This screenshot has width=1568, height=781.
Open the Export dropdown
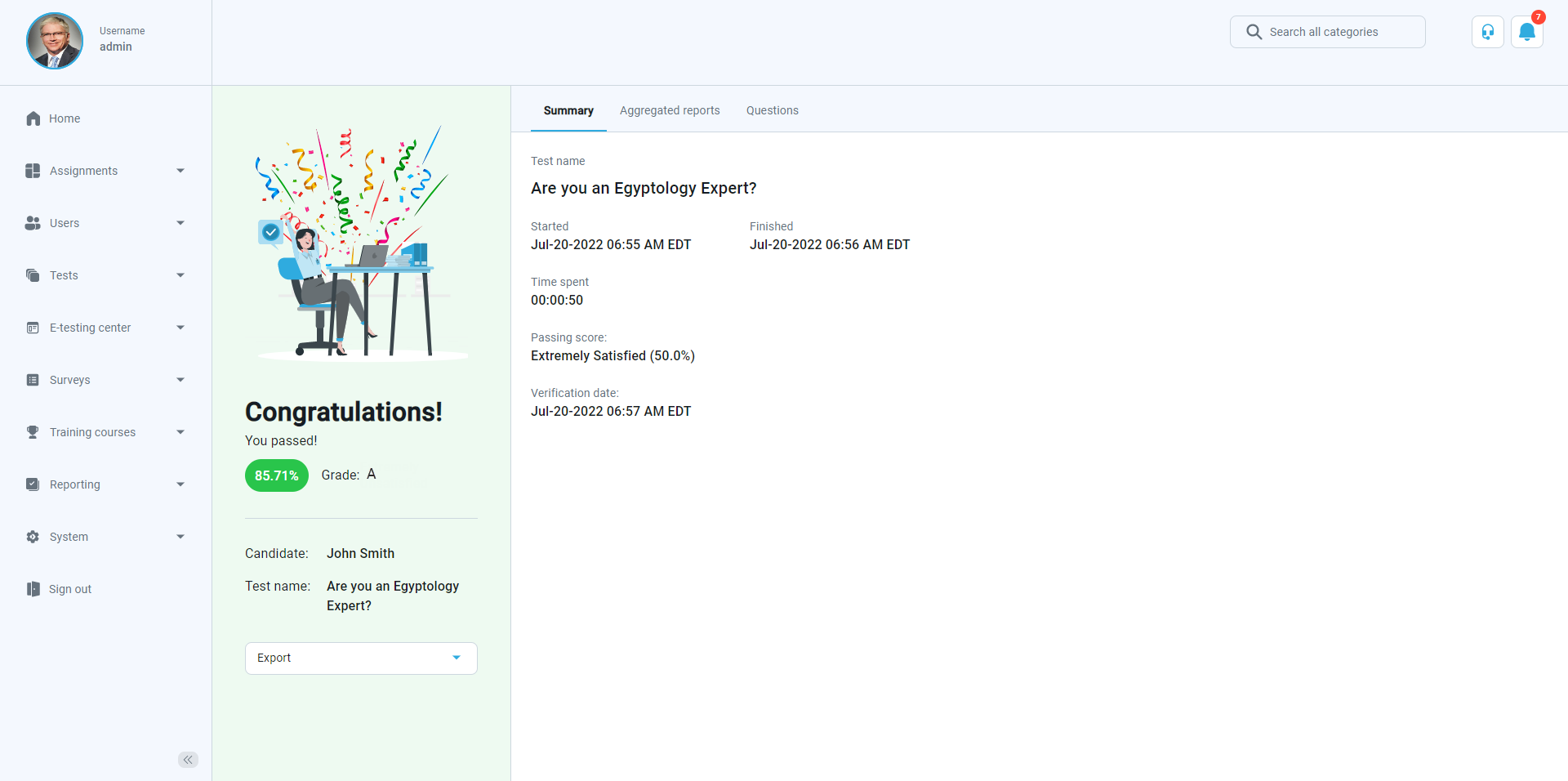pos(361,658)
